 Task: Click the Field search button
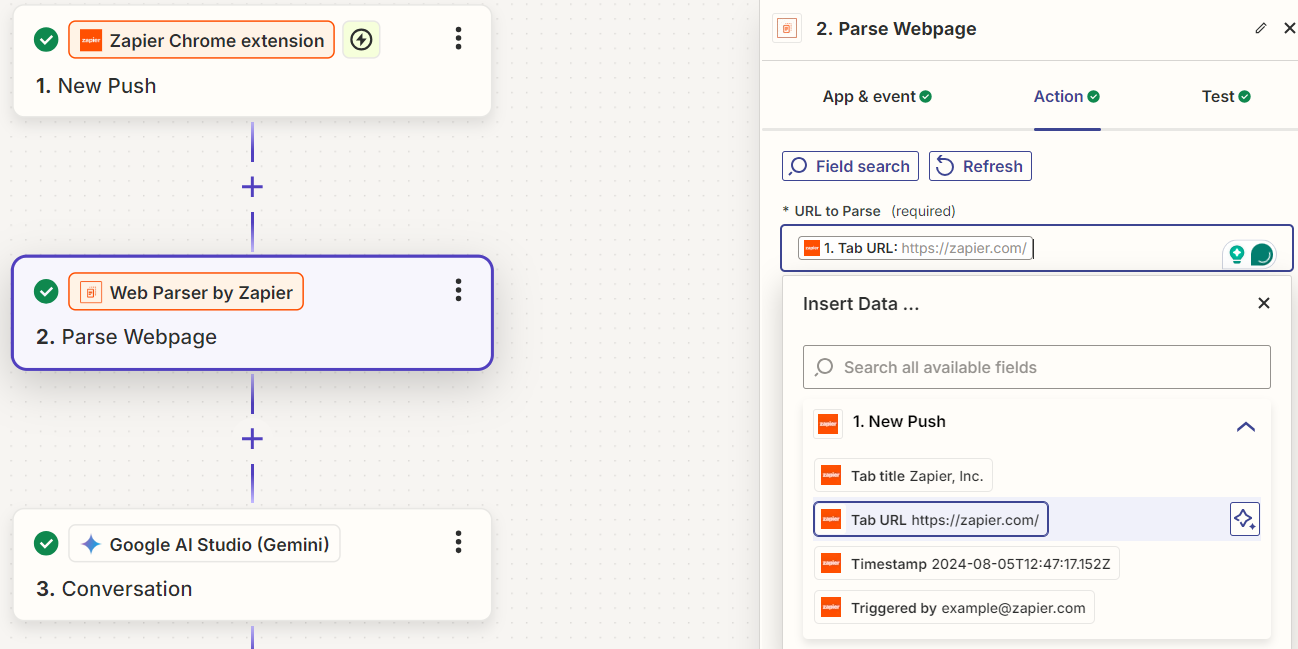pos(851,166)
